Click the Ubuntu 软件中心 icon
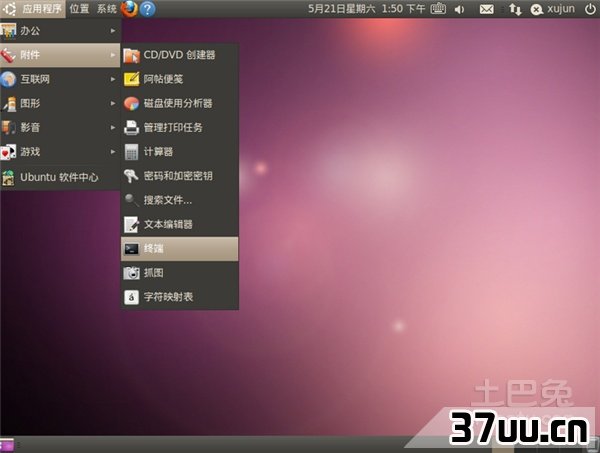 click(x=8, y=178)
